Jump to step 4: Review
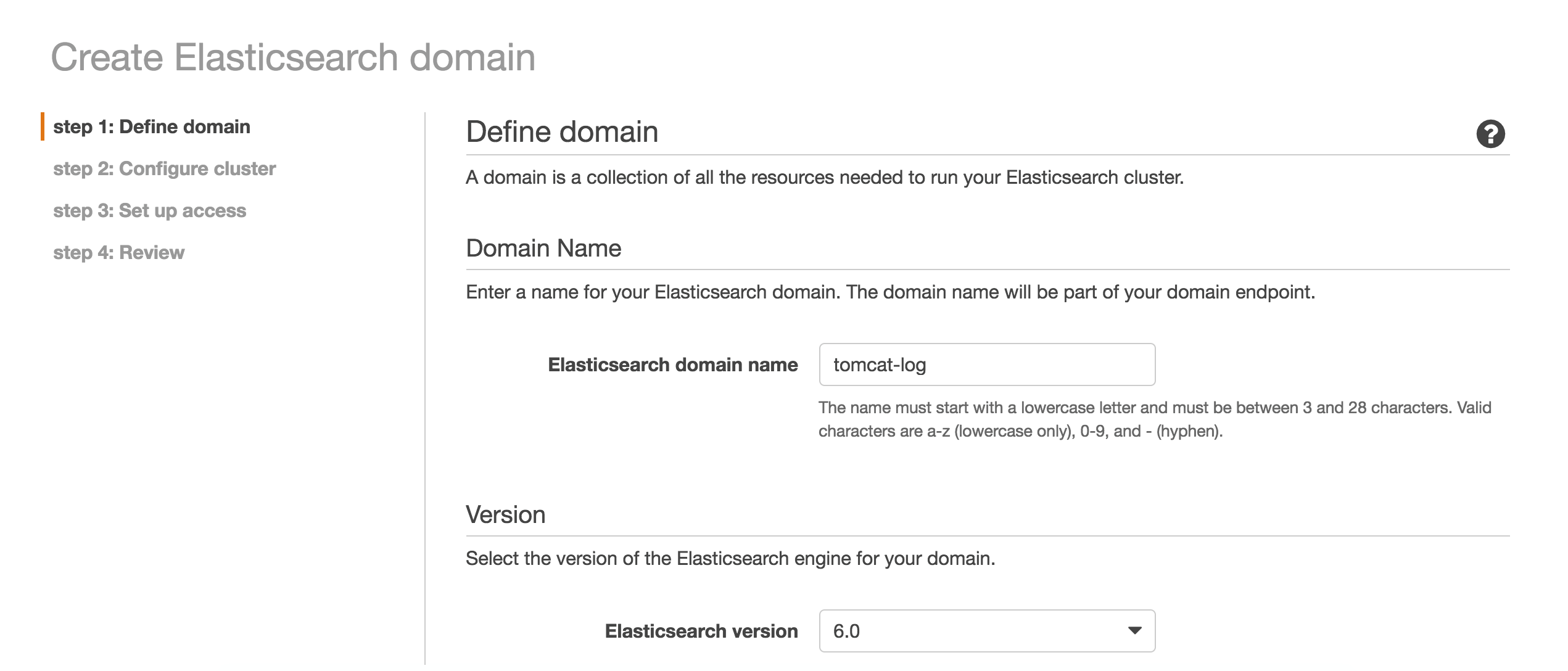 118,253
